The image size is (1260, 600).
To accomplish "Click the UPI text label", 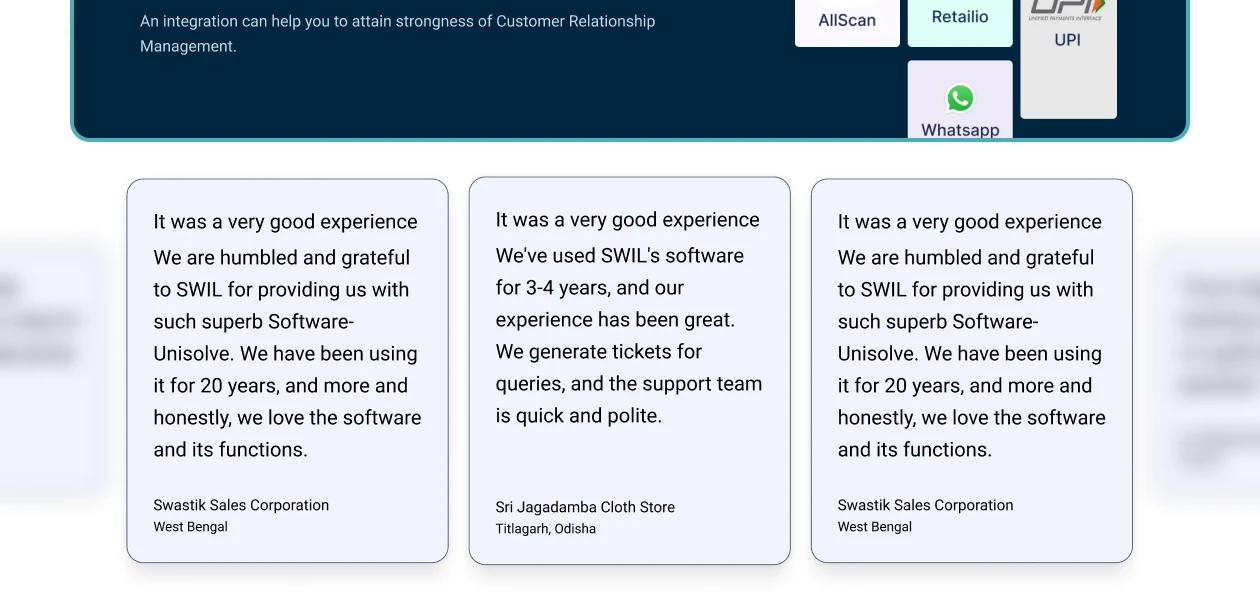I will pyautogui.click(x=1068, y=40).
